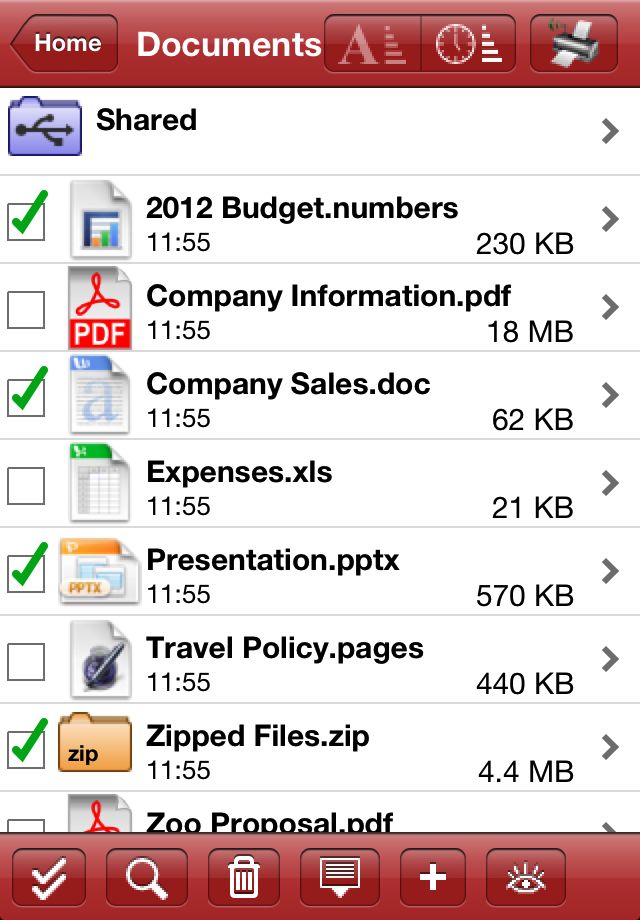
Task: Tap the Shared USB folder thumbnail
Action: 45,126
